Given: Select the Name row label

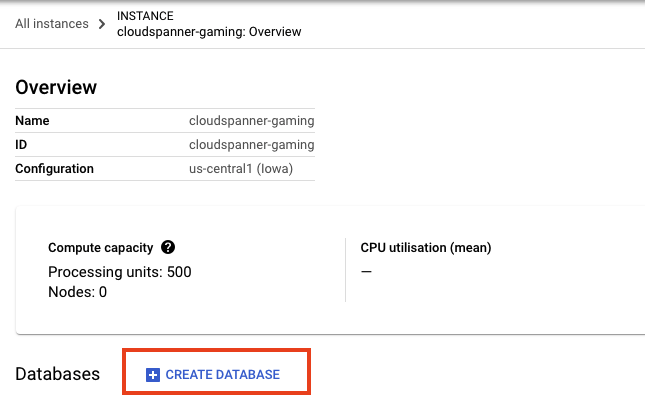Looking at the screenshot, I should pos(32,121).
